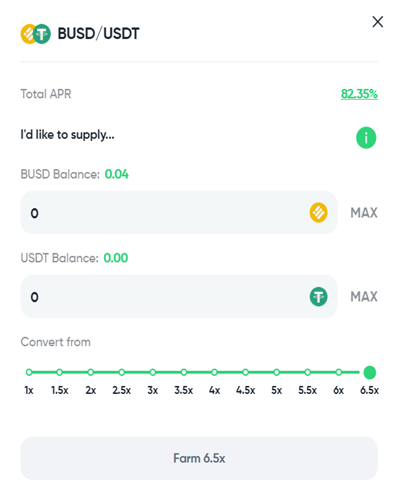Set leverage slider to 1x

pos(29,372)
